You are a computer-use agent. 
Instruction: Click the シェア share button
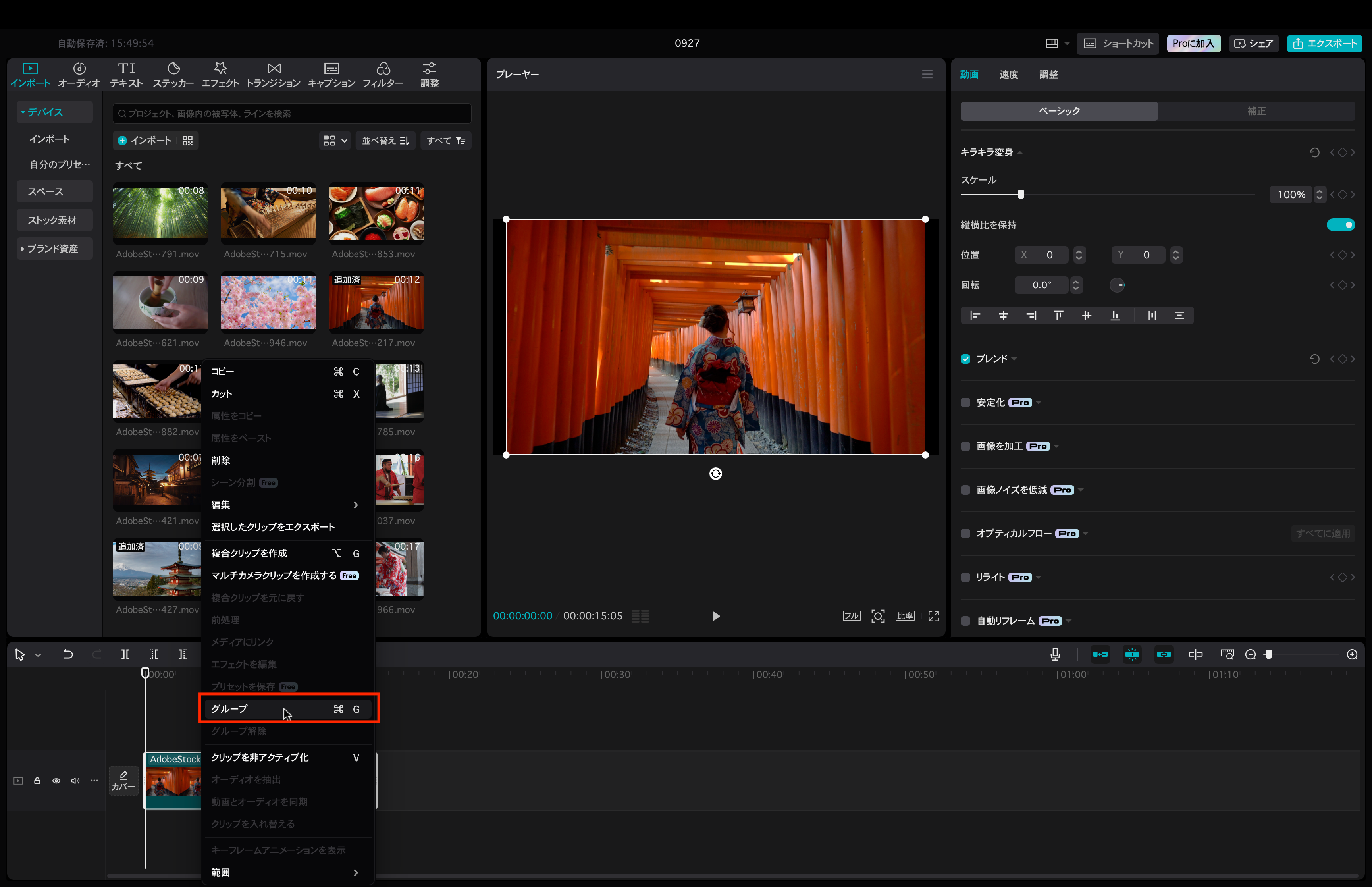click(x=1253, y=44)
